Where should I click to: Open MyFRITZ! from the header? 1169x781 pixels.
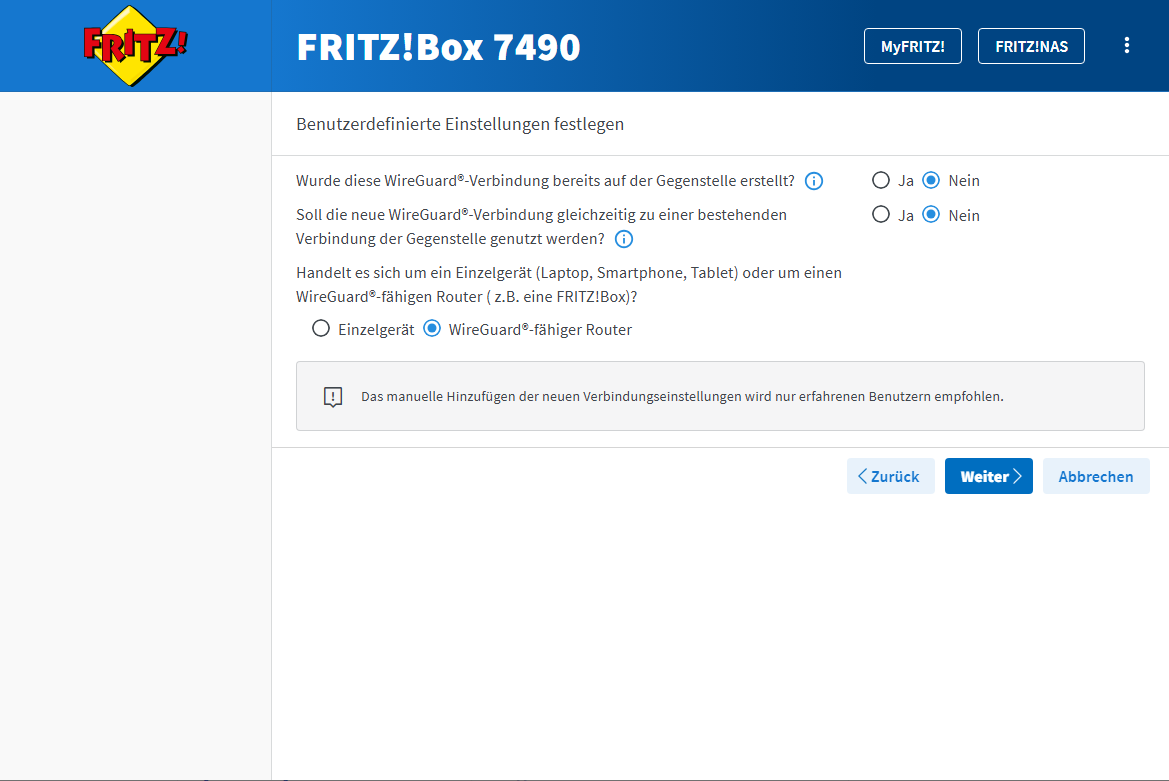pos(912,47)
